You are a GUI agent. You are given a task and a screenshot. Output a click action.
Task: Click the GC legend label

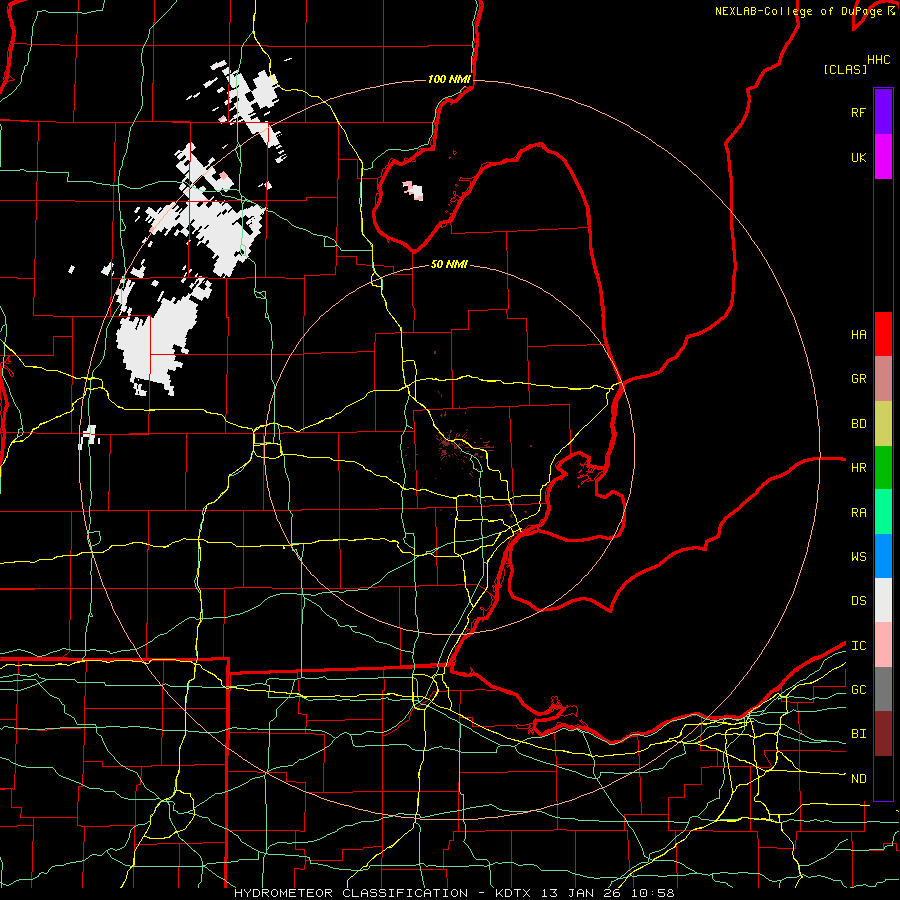[859, 690]
